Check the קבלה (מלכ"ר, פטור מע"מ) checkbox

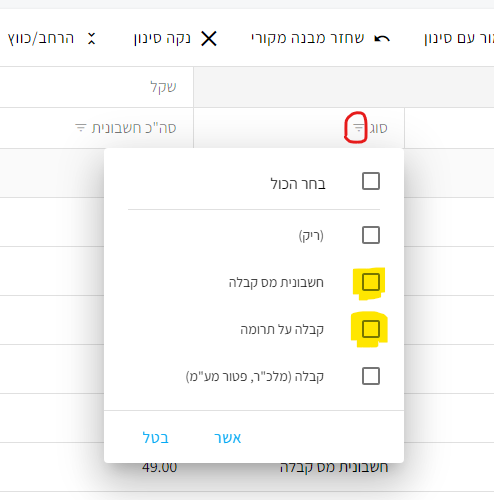point(371,376)
